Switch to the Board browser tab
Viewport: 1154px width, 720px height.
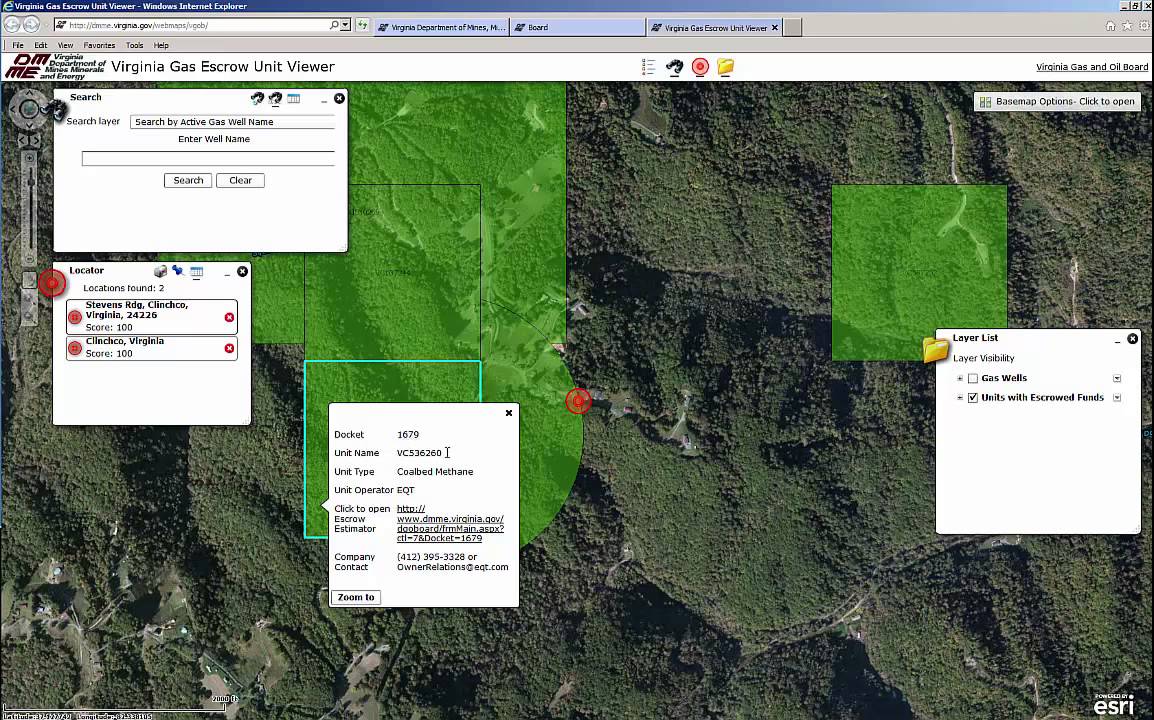click(x=575, y=27)
